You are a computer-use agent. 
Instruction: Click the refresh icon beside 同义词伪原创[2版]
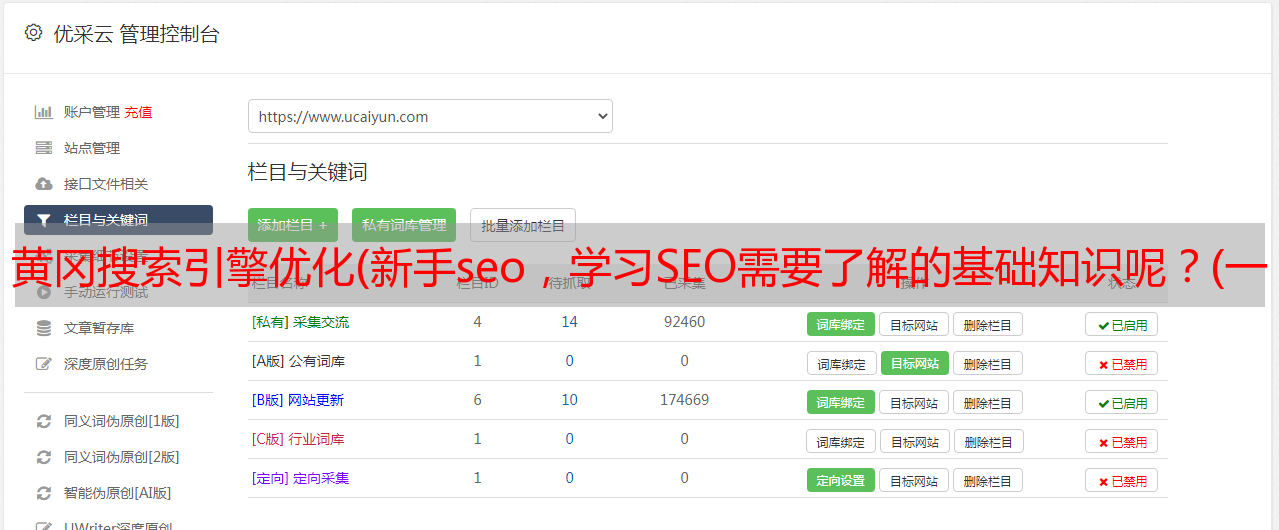(43, 457)
